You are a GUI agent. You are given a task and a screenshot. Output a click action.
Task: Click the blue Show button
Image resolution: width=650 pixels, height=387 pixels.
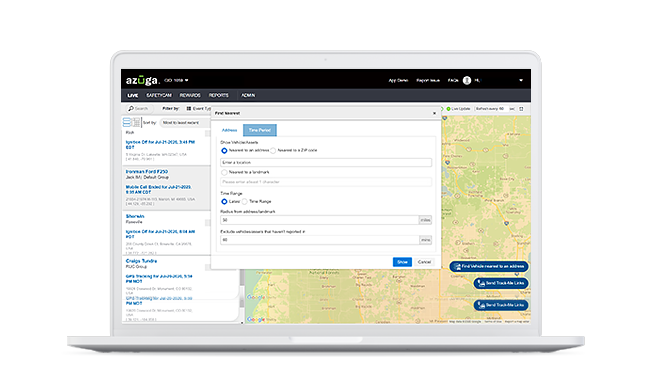[x=402, y=262]
